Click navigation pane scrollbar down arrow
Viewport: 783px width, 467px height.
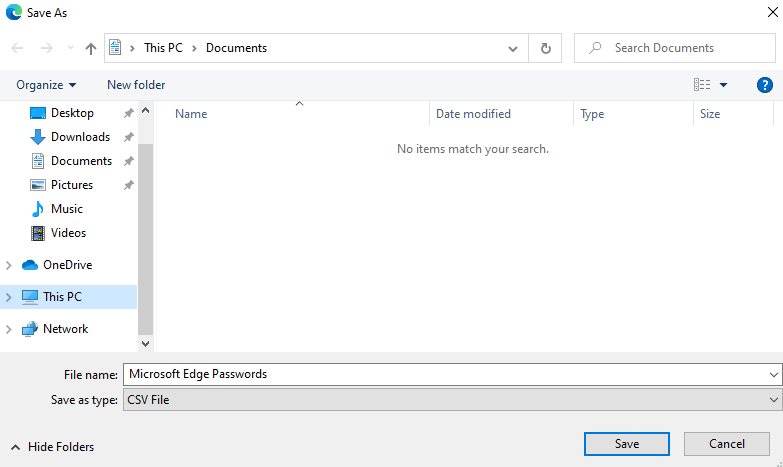[145, 343]
